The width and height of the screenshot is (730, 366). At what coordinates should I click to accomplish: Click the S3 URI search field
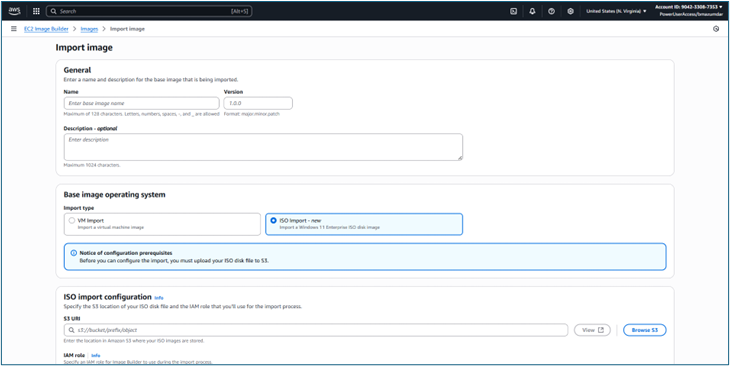pyautogui.click(x=316, y=330)
